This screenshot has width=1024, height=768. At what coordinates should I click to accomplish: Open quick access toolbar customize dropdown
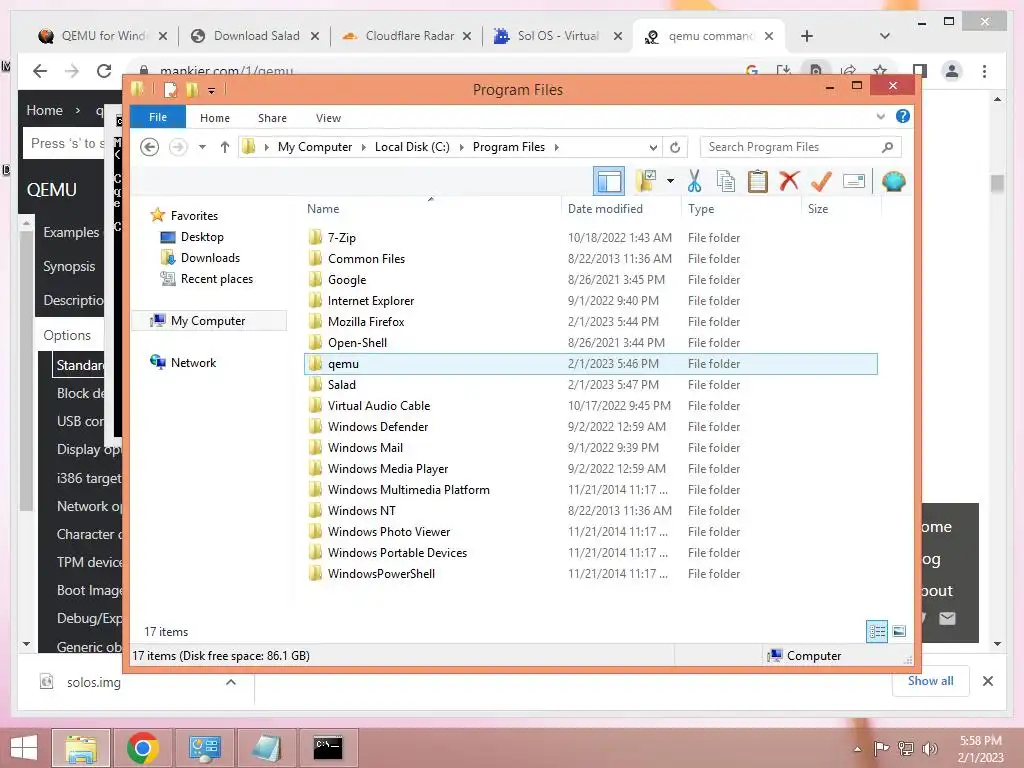pyautogui.click(x=212, y=90)
